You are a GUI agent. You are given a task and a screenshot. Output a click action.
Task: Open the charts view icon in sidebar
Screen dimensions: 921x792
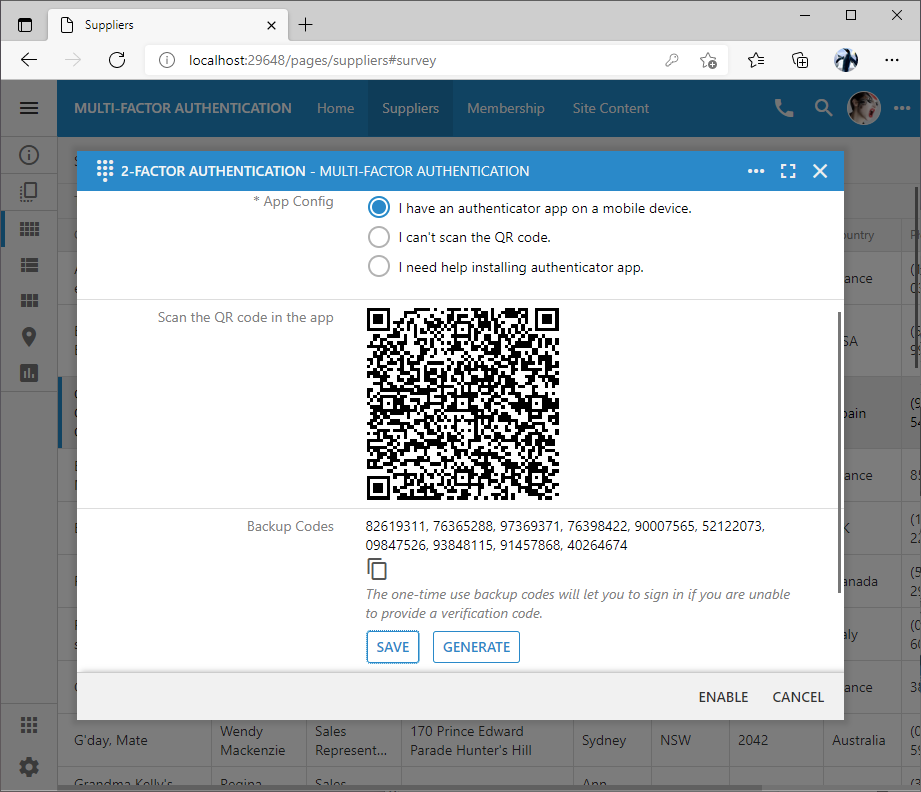pyautogui.click(x=29, y=372)
